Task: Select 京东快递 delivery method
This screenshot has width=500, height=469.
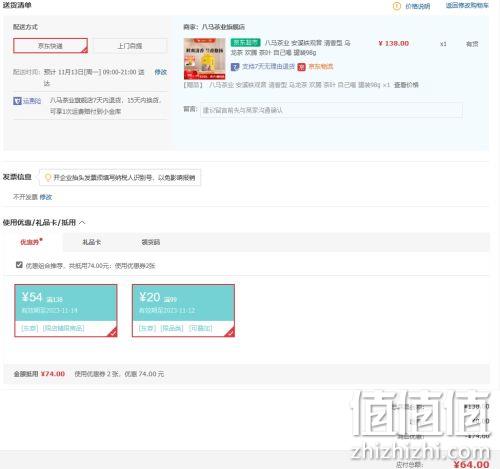Action: (50, 46)
